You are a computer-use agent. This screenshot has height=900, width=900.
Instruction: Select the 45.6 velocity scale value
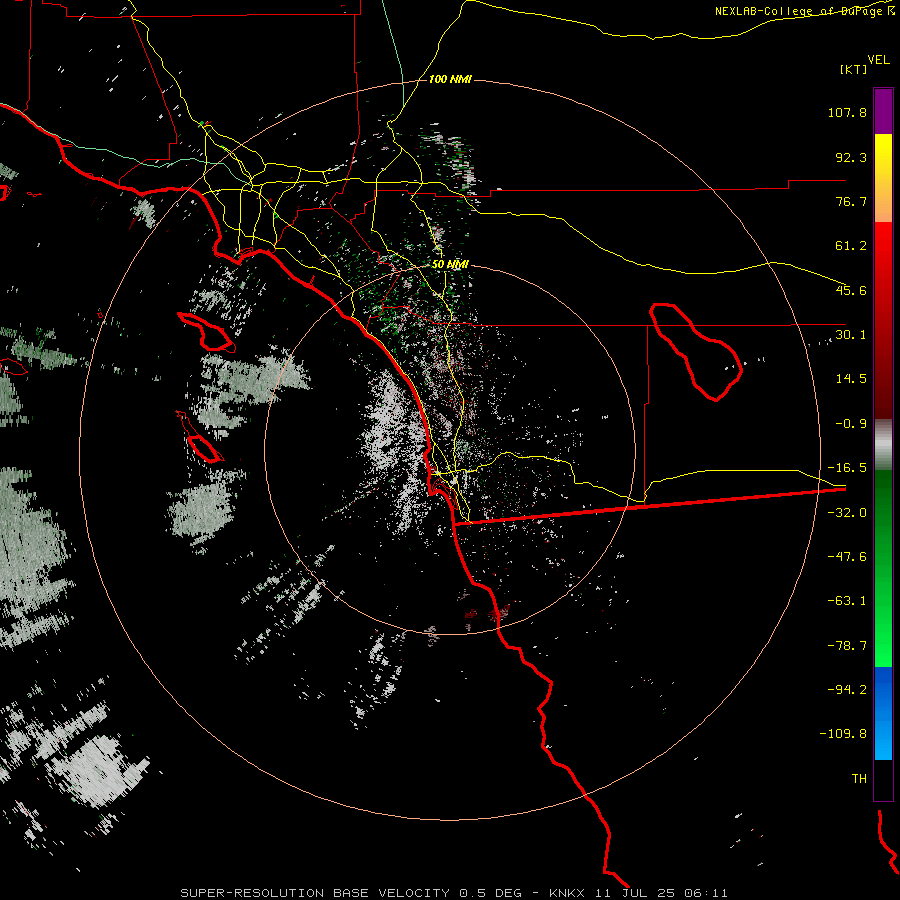coord(851,290)
